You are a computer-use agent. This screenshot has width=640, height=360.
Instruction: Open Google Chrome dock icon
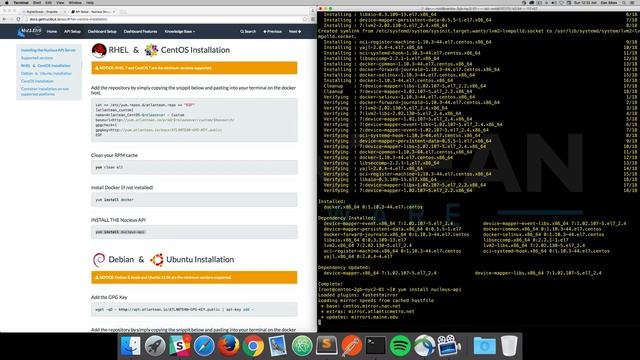coord(253,346)
